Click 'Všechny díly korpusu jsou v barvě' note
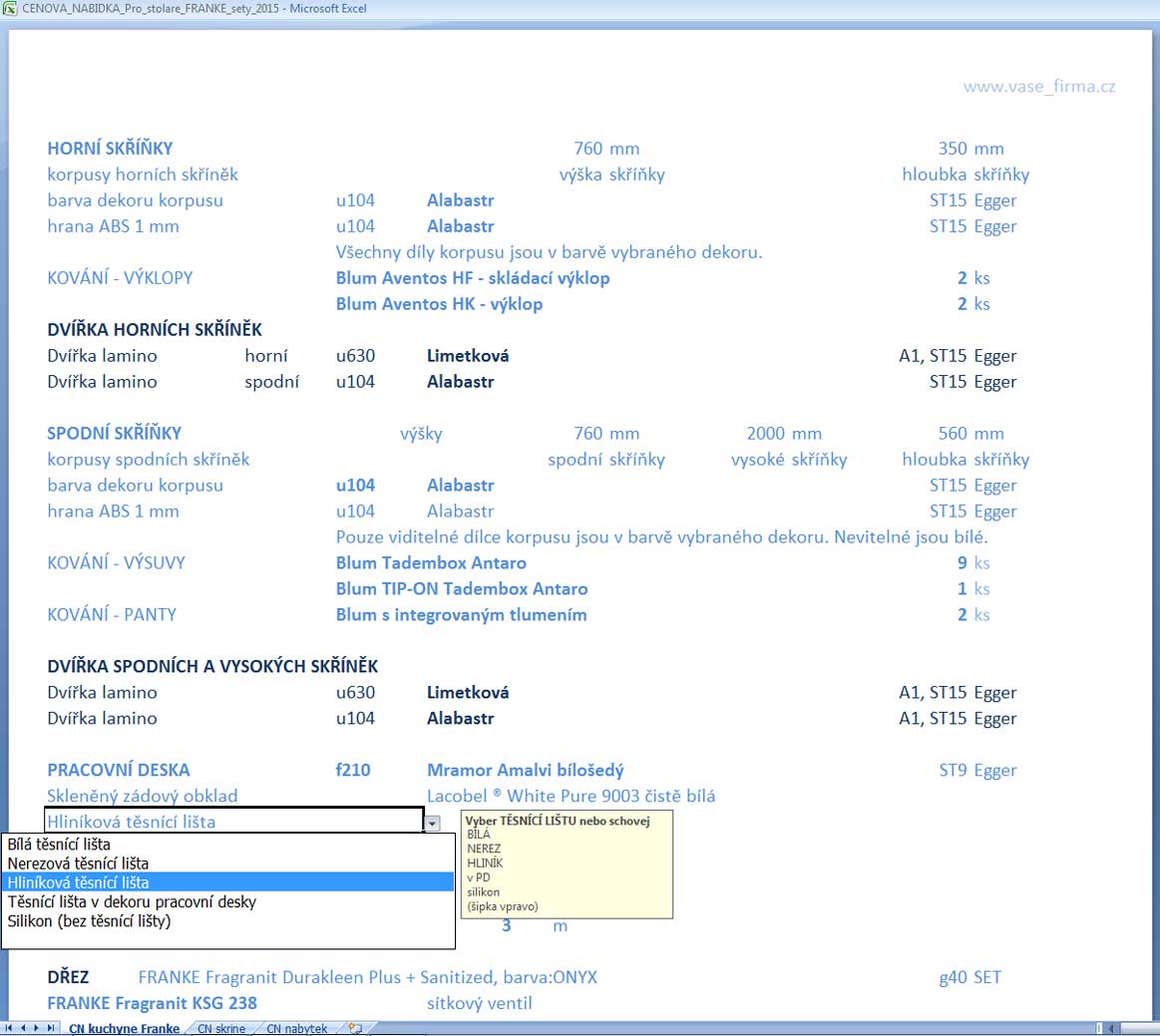The width and height of the screenshot is (1160, 1036). point(549,252)
